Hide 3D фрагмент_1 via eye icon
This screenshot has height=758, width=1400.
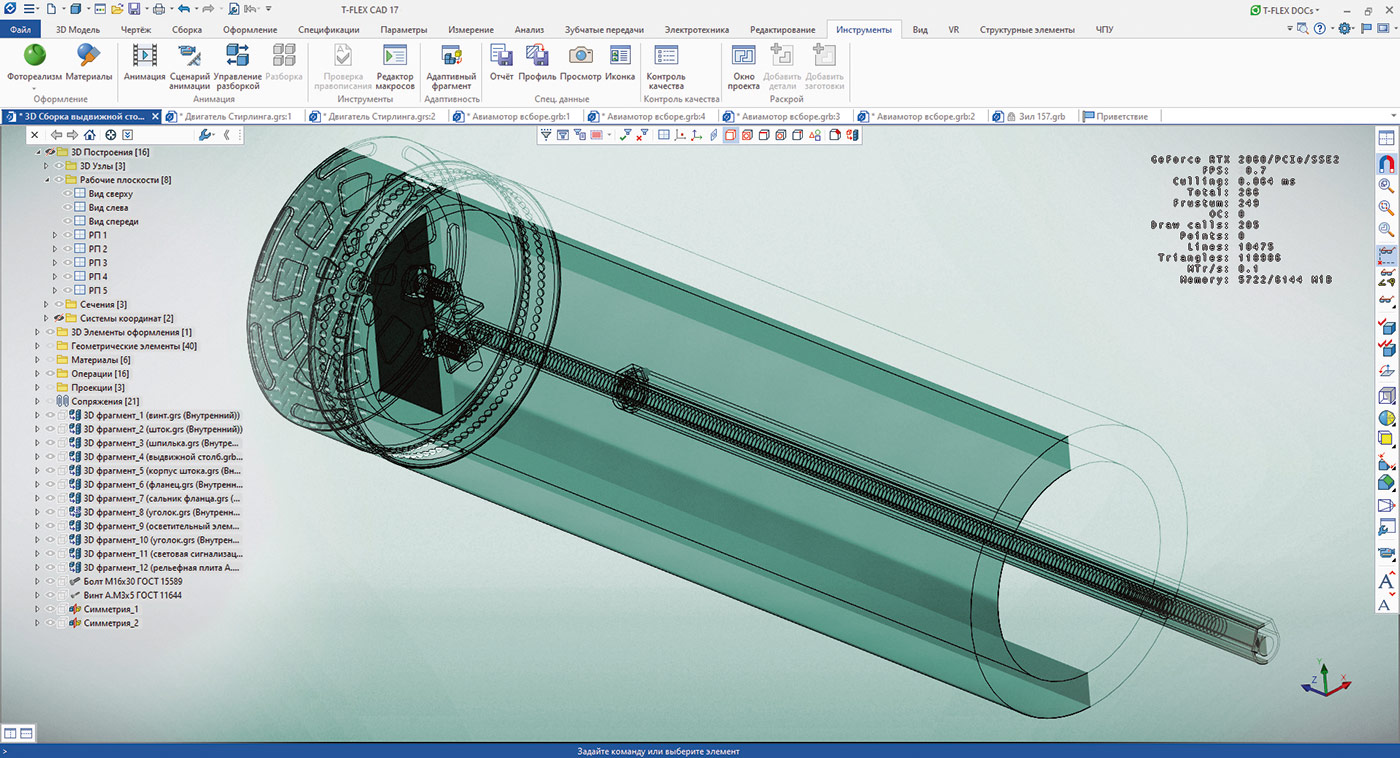click(x=50, y=415)
